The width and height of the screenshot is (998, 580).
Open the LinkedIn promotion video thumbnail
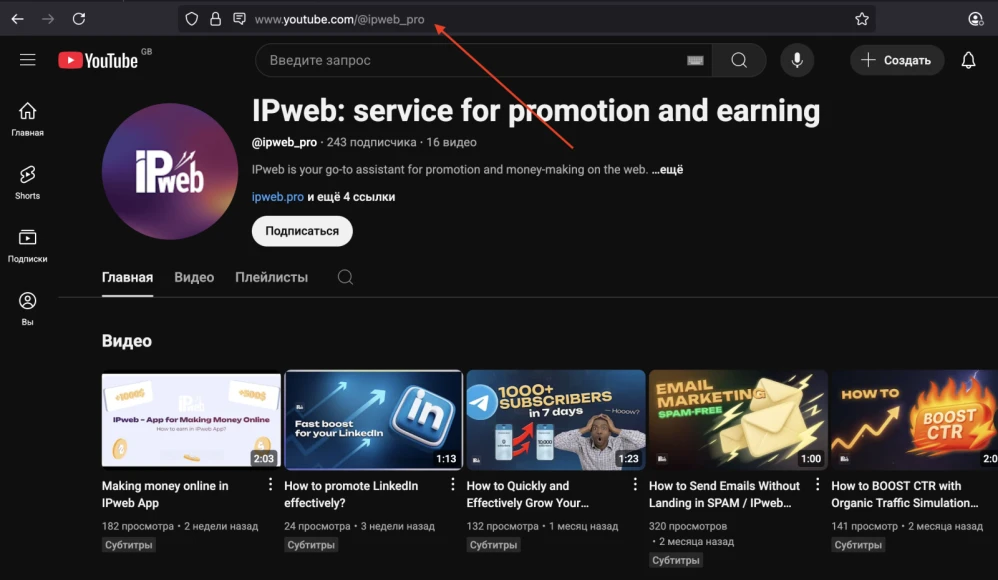(x=373, y=419)
